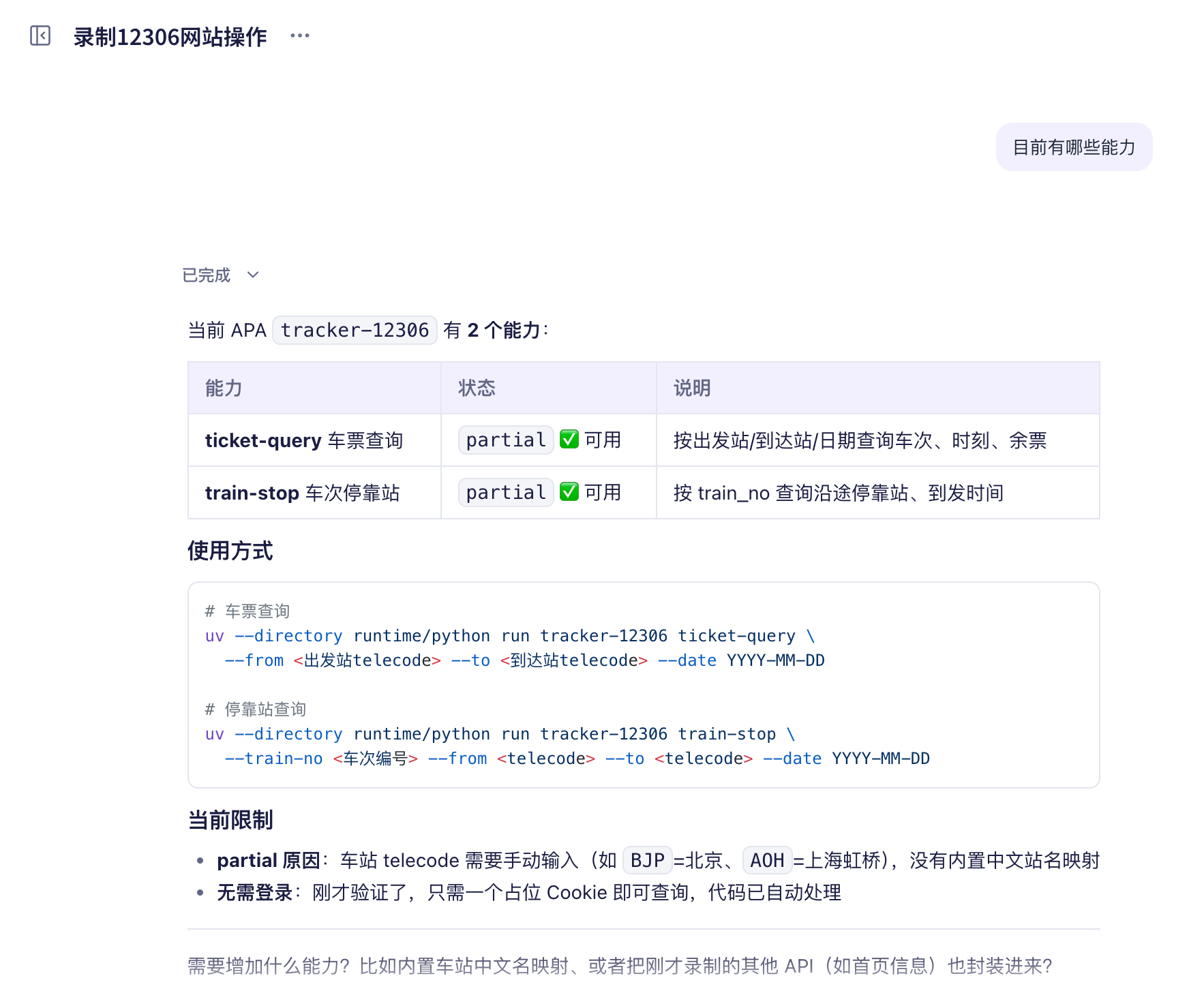The width and height of the screenshot is (1204, 1006).
Task: Open the three-dot more options menu
Action: 300,35
